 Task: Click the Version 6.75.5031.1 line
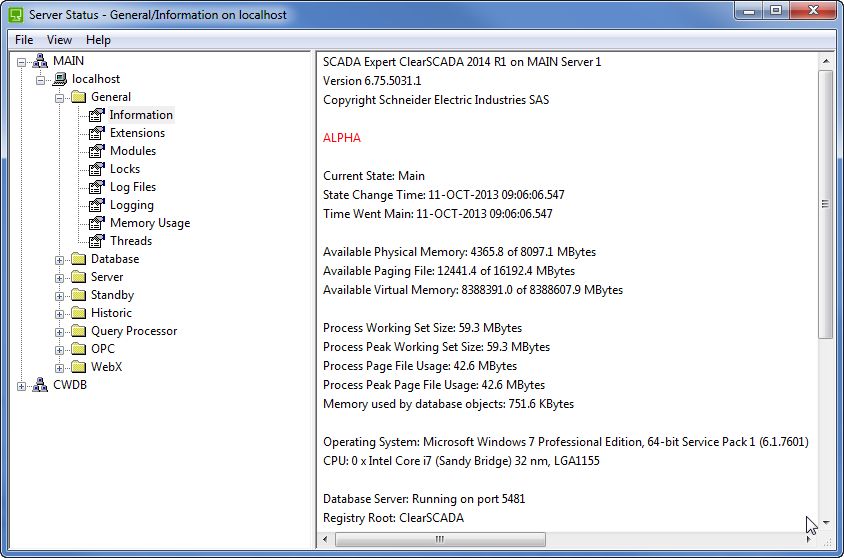[x=372, y=81]
